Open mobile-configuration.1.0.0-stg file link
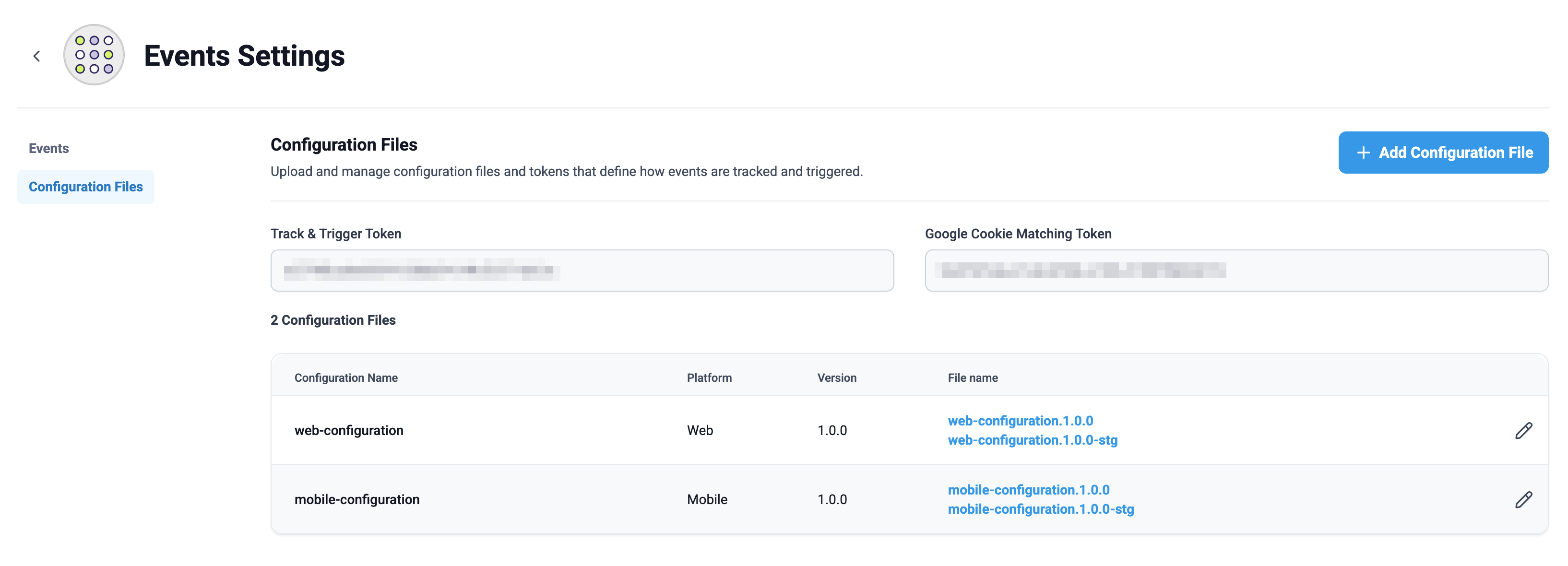The width and height of the screenshot is (1568, 566). tap(1040, 509)
